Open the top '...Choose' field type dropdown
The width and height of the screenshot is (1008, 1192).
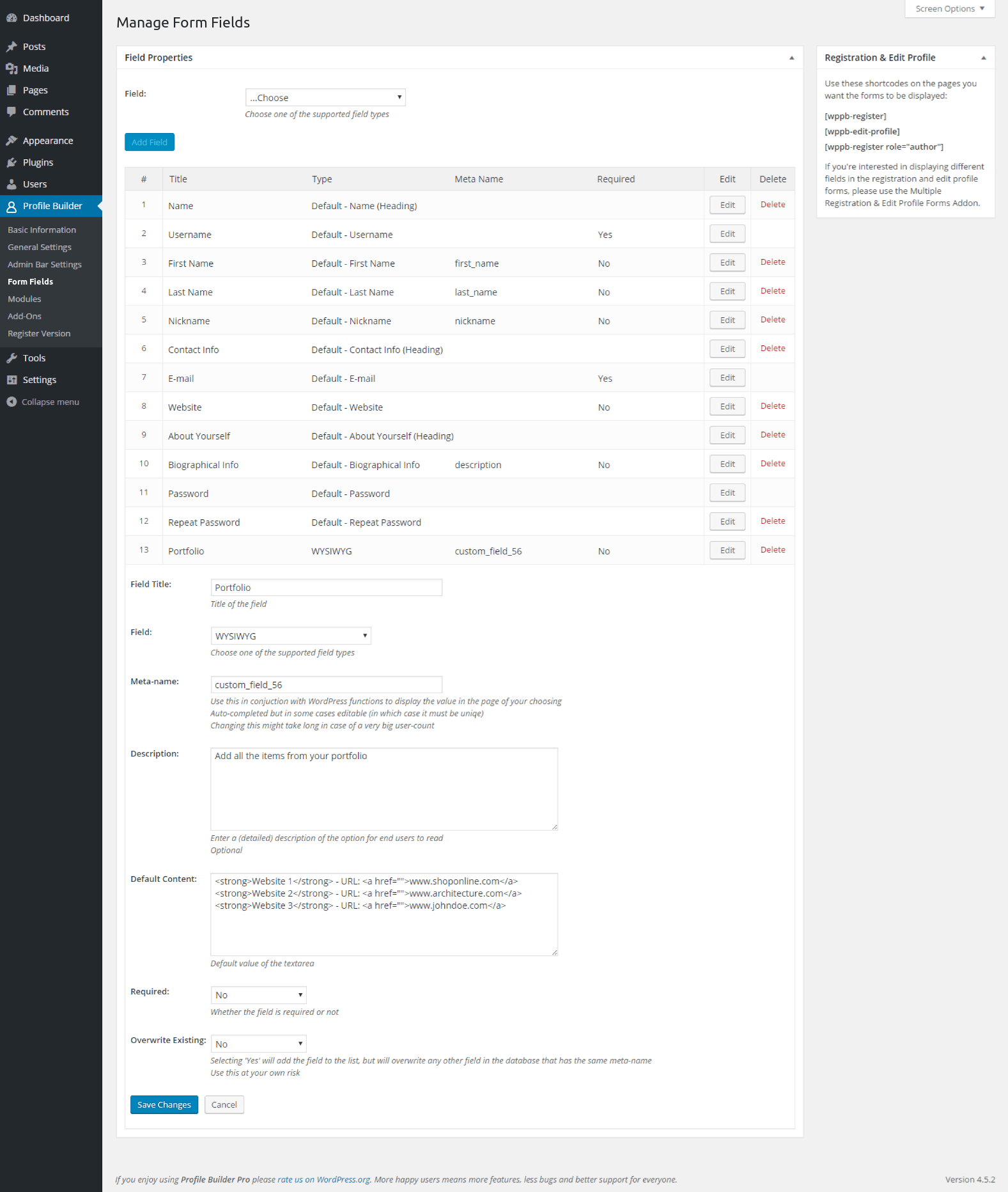(325, 97)
